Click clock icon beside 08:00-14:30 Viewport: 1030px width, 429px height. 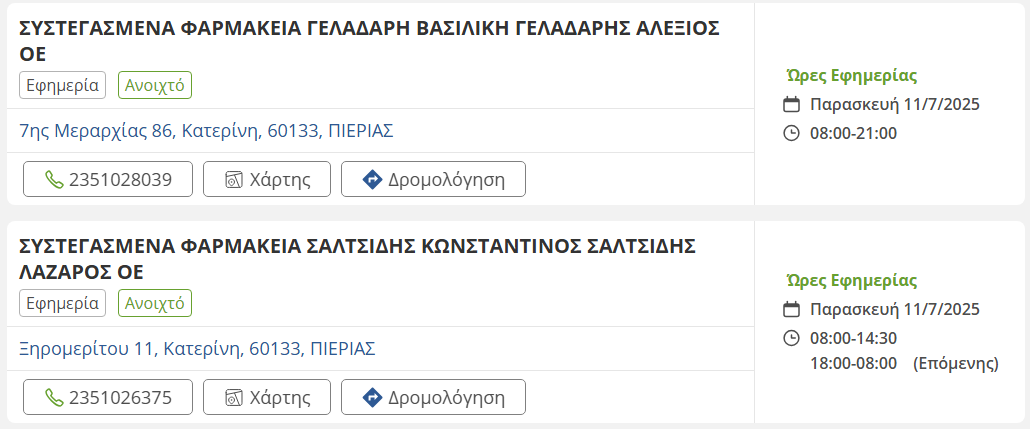791,338
